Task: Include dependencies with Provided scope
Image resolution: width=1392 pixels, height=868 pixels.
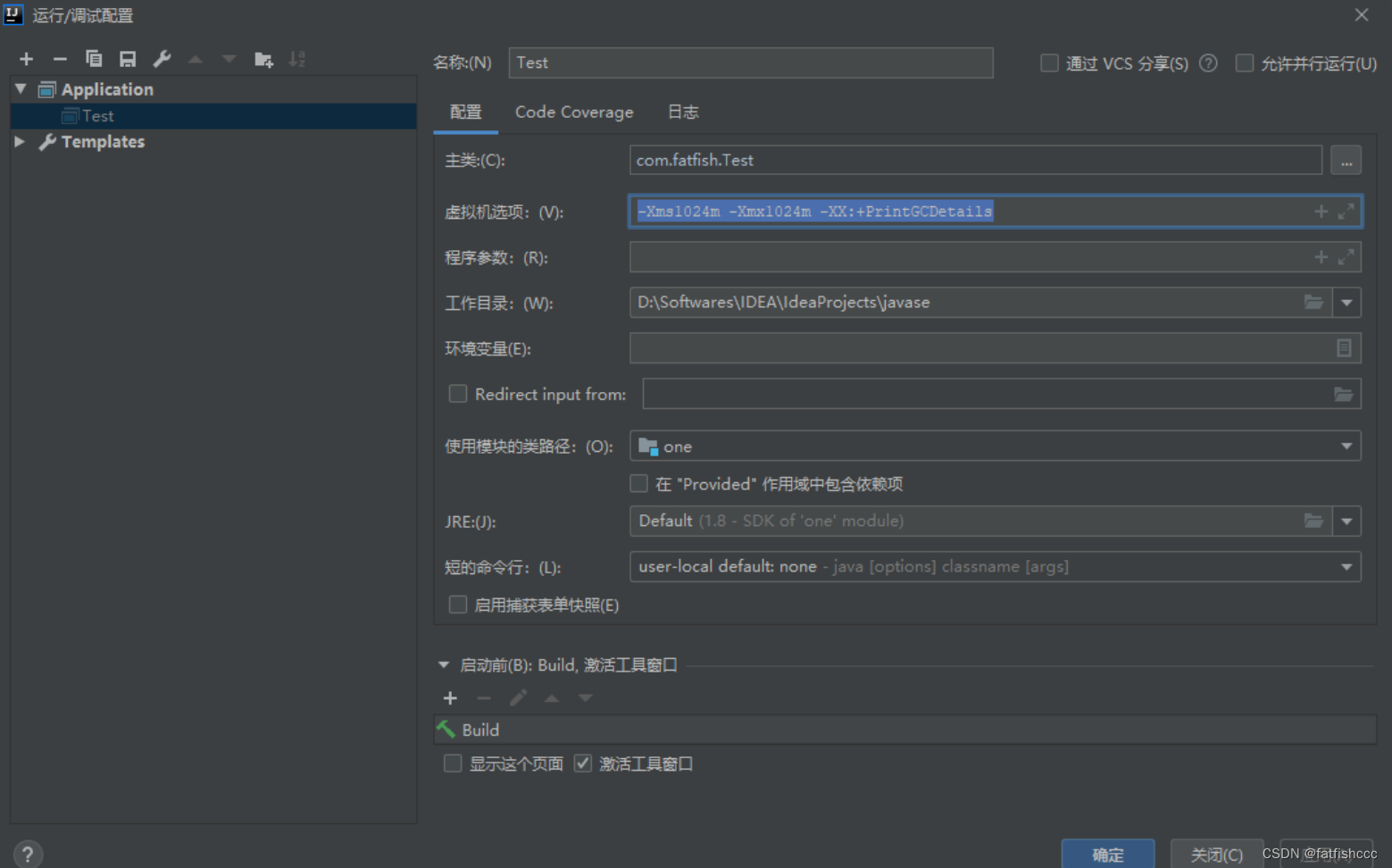Action: [x=638, y=483]
